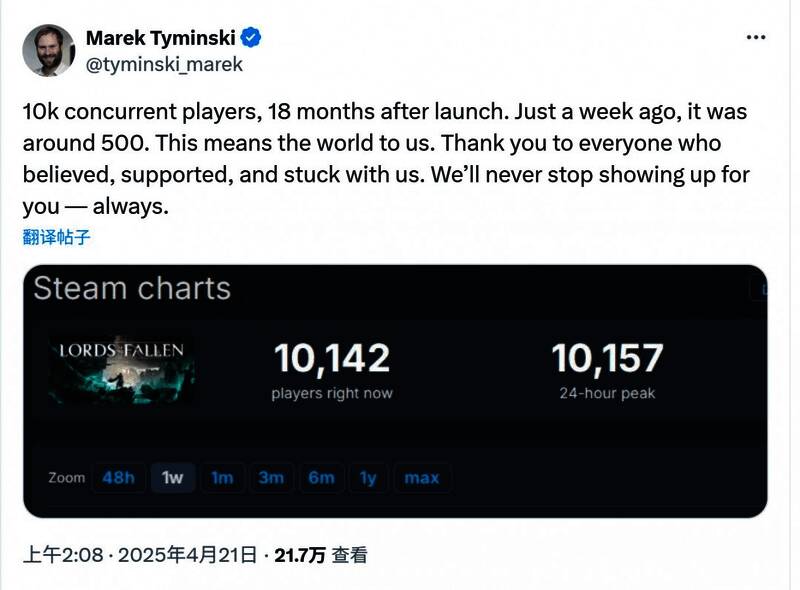Choose the 6m zoom range
This screenshot has height=590, width=800.
(321, 478)
